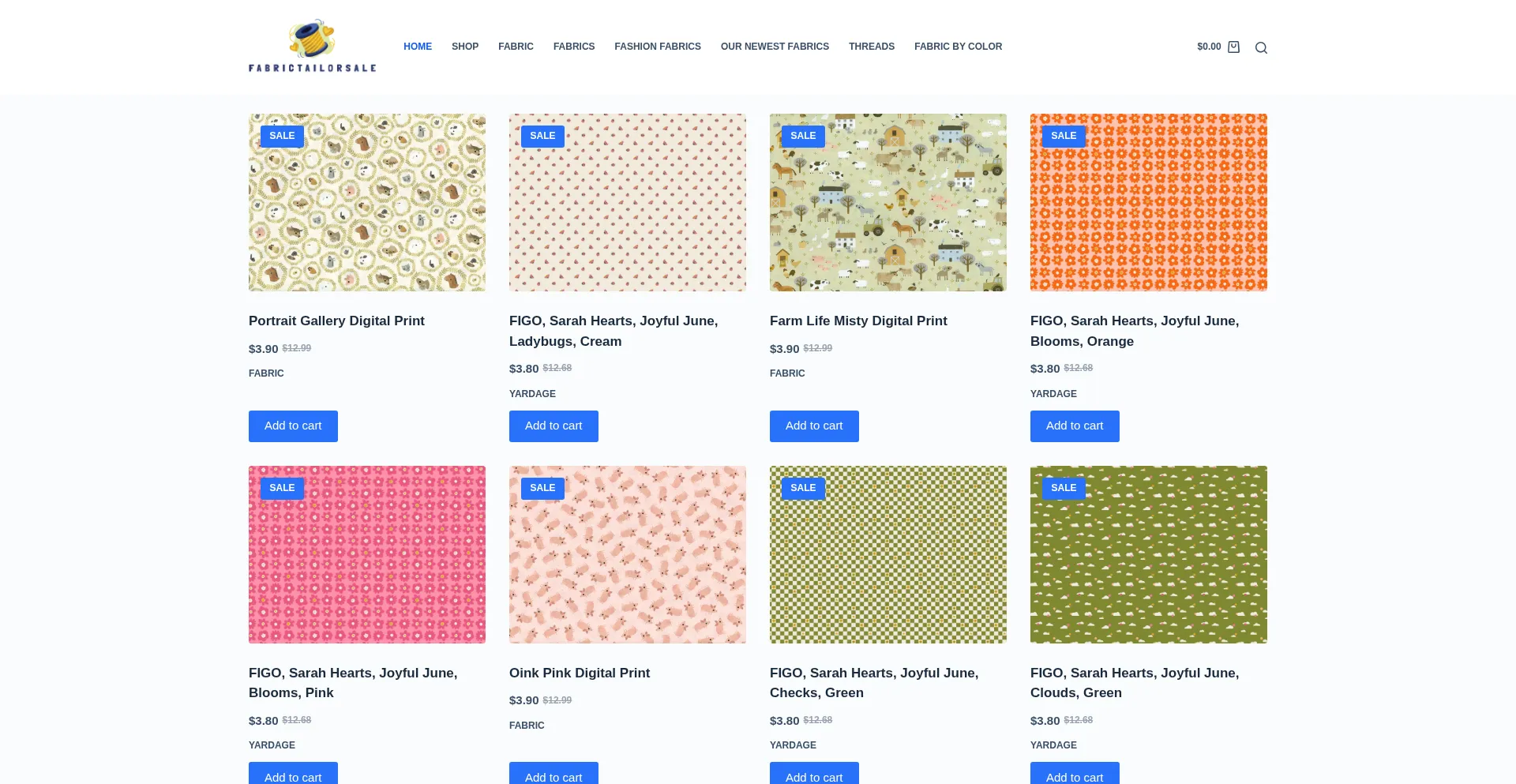The image size is (1516, 784).
Task: Open the Clouds, Green fabric image
Action: click(x=1148, y=554)
